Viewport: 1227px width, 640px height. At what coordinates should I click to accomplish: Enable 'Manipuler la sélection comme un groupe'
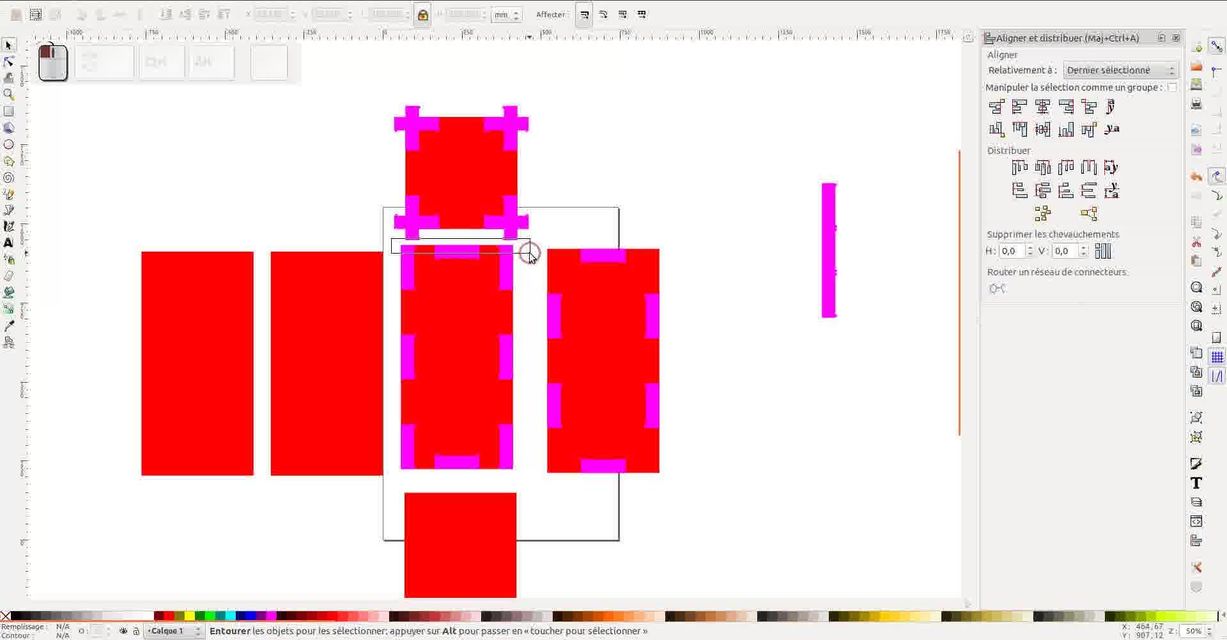[x=1172, y=88]
